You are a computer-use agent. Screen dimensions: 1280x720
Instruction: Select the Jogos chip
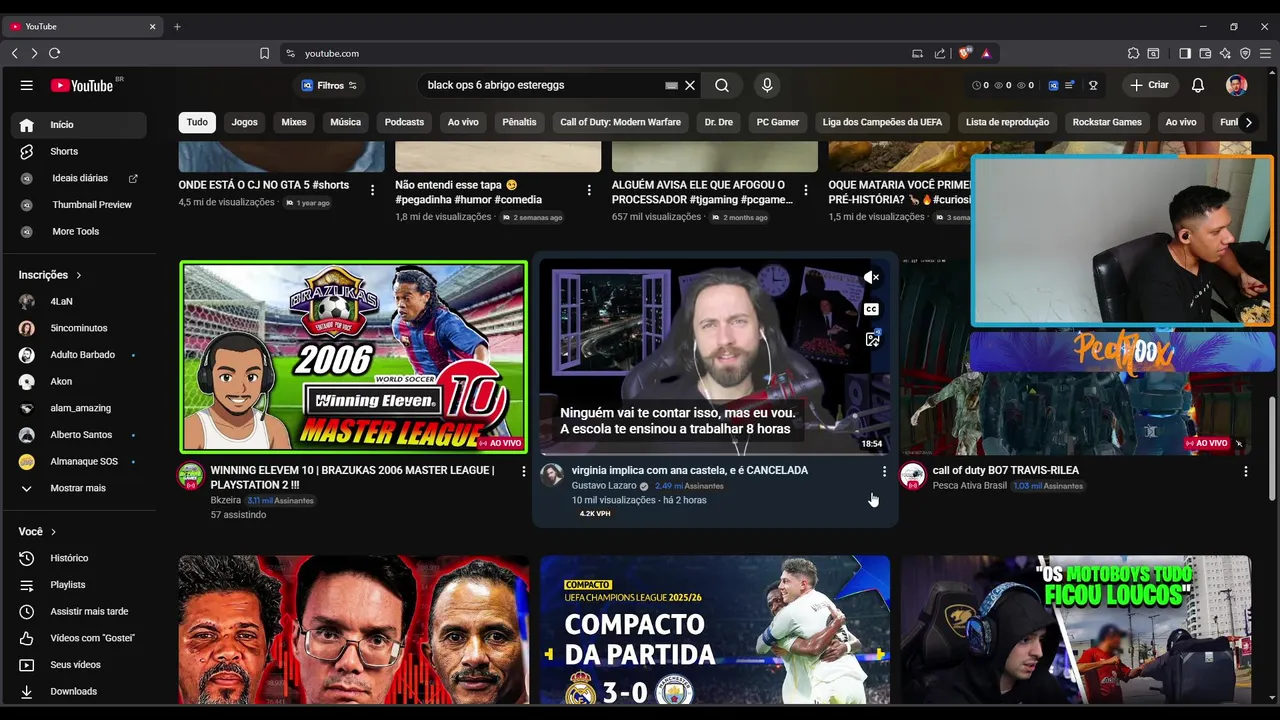point(244,122)
